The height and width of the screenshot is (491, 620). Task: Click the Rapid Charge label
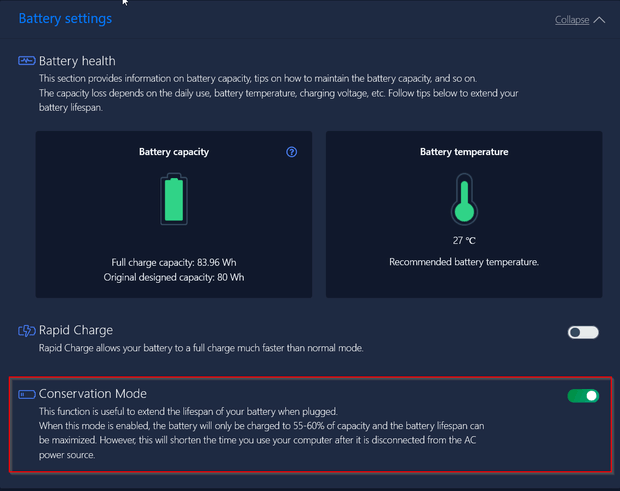pyautogui.click(x=76, y=330)
